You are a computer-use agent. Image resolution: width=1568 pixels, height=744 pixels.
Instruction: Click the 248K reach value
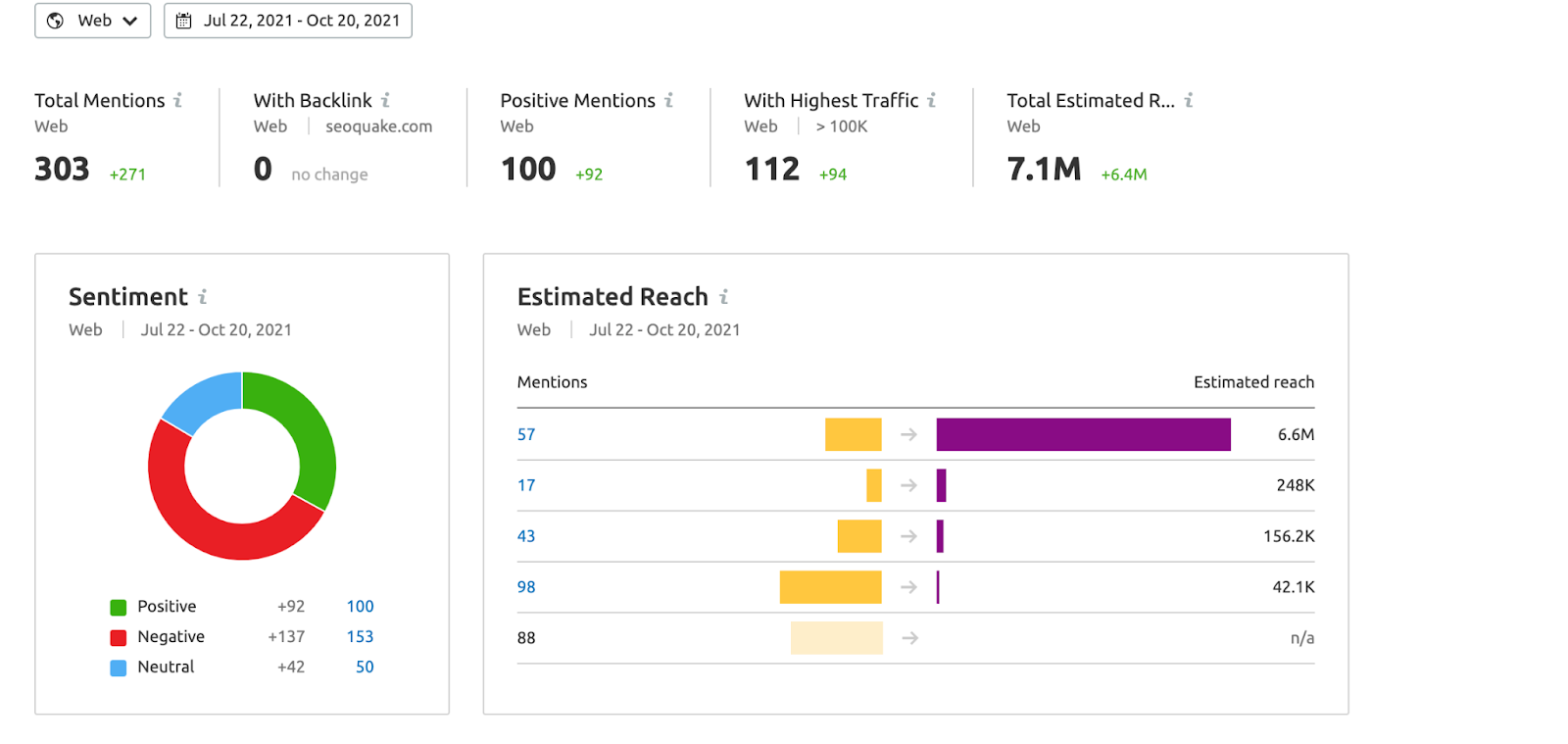pyautogui.click(x=1296, y=485)
